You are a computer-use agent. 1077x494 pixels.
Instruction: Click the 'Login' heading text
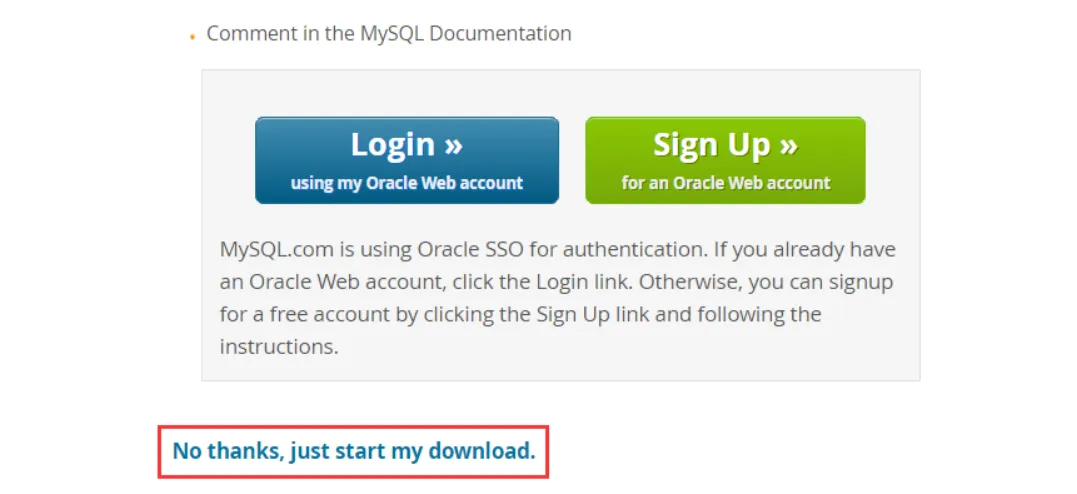(x=392, y=145)
